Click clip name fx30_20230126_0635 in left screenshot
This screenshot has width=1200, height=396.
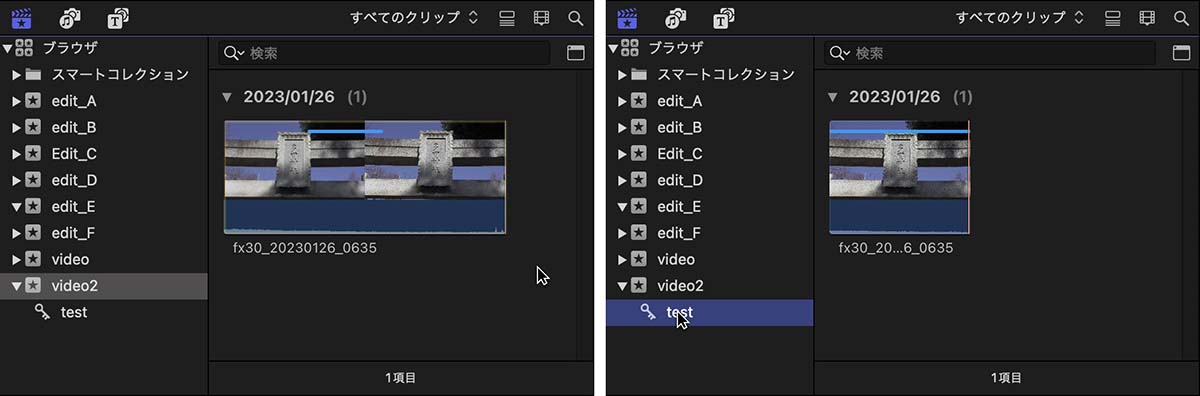[305, 248]
